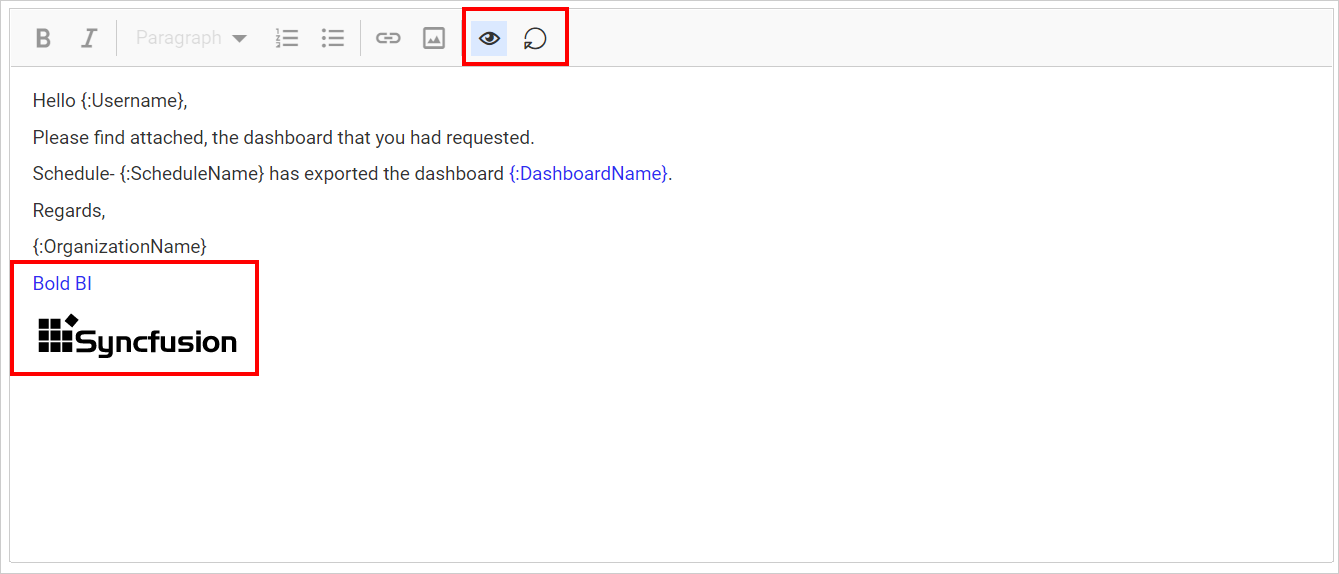The height and width of the screenshot is (574, 1339).
Task: Select the {:ScheduleName} placeholder text
Action: click(x=192, y=173)
